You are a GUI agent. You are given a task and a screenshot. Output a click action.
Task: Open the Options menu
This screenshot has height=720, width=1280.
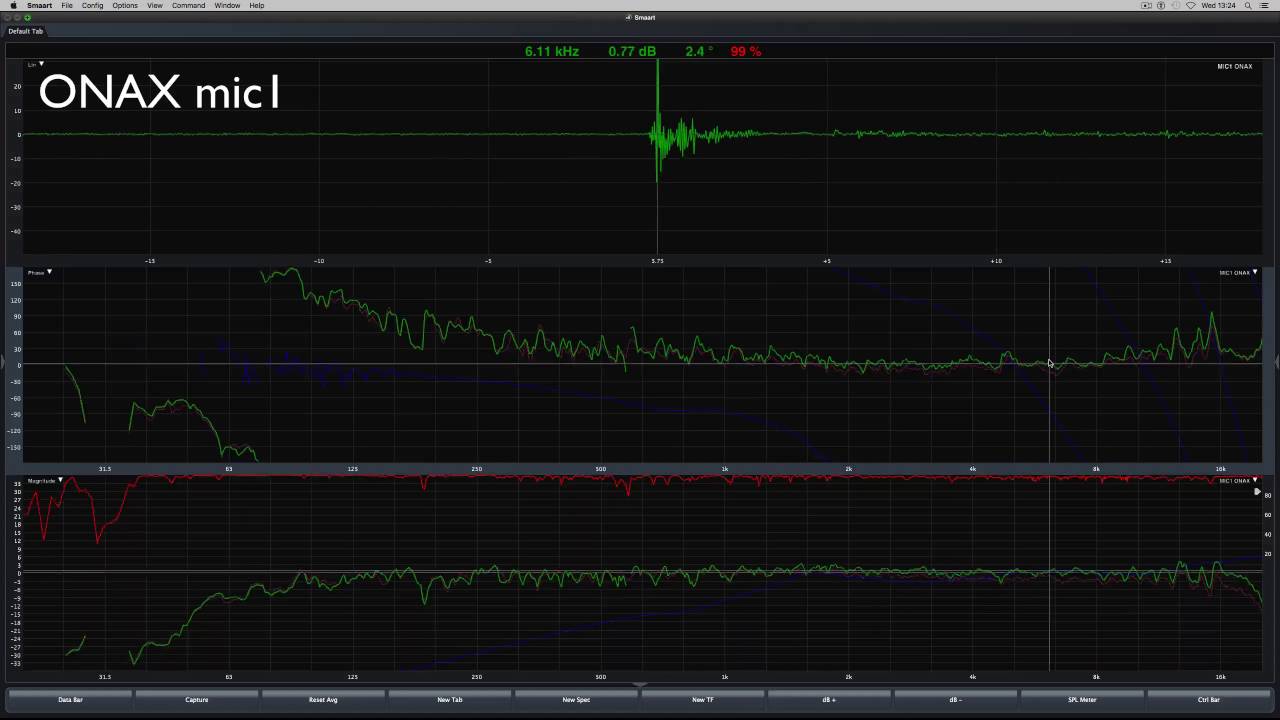click(125, 5)
